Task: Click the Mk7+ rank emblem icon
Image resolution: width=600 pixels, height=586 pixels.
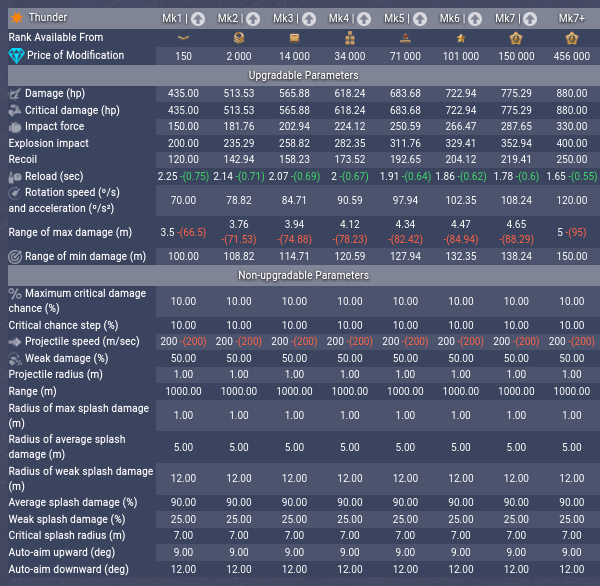Action: [x=572, y=38]
